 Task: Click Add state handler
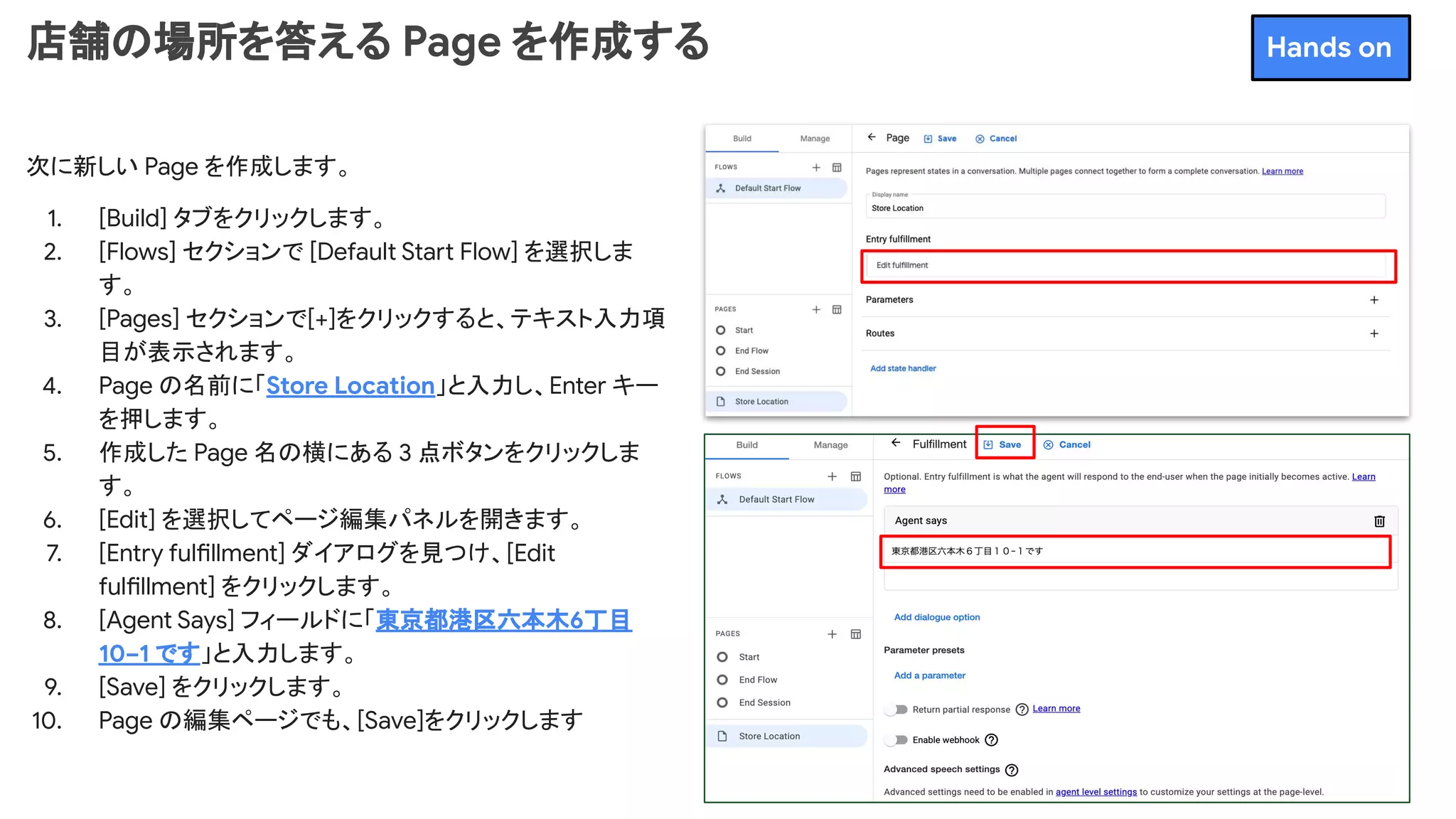click(x=903, y=368)
